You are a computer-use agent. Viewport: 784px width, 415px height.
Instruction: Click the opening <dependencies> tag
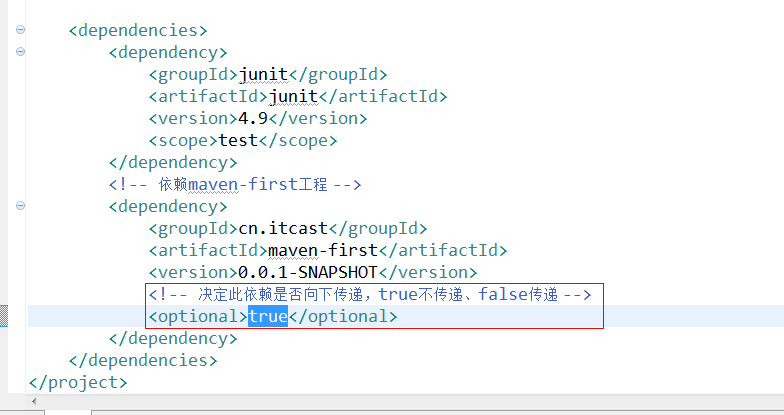(x=138, y=30)
